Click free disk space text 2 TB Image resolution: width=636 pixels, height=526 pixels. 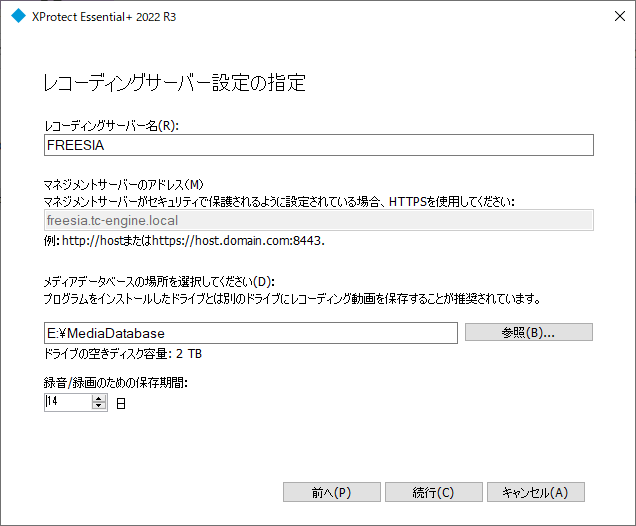(189, 354)
